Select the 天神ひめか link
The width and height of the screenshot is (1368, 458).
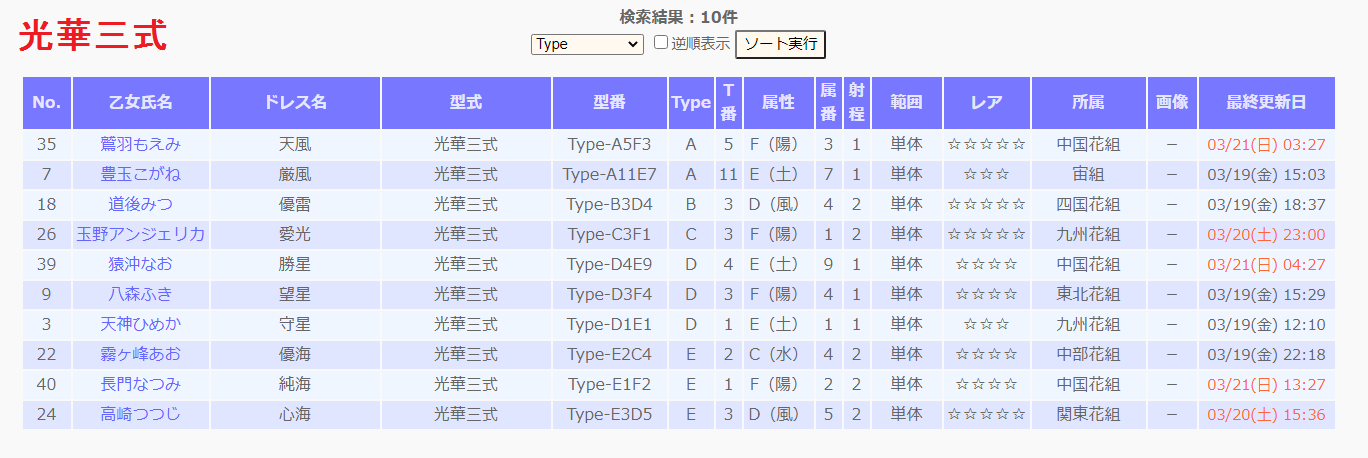pyautogui.click(x=140, y=324)
